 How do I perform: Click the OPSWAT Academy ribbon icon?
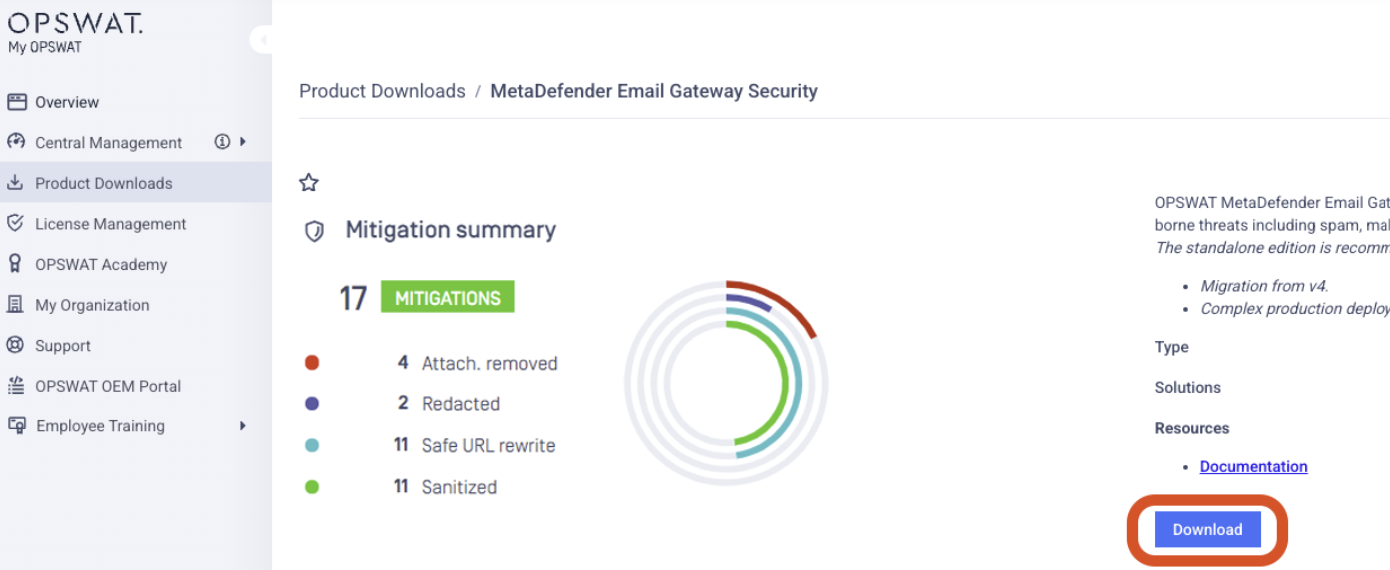click(x=16, y=264)
